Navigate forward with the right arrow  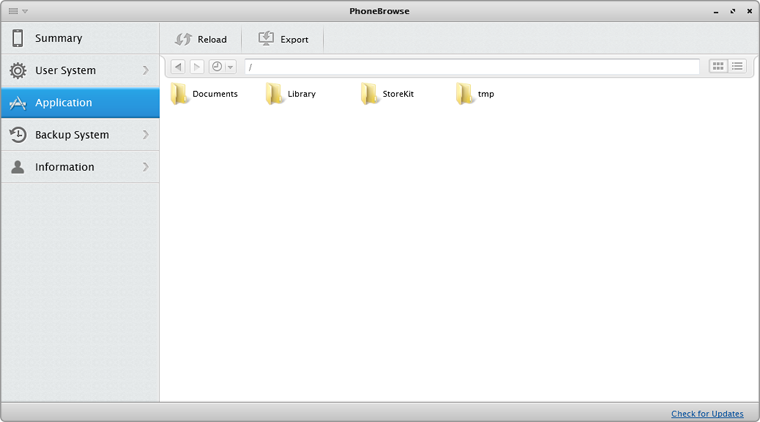[x=197, y=67]
